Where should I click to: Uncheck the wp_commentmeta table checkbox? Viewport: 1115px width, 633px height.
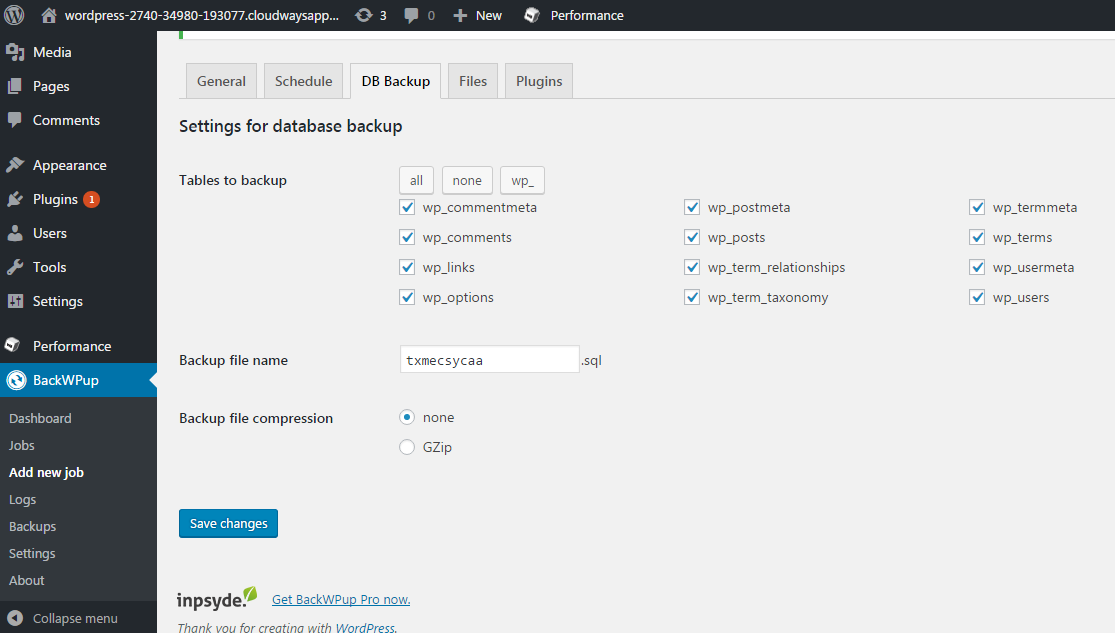click(x=407, y=207)
